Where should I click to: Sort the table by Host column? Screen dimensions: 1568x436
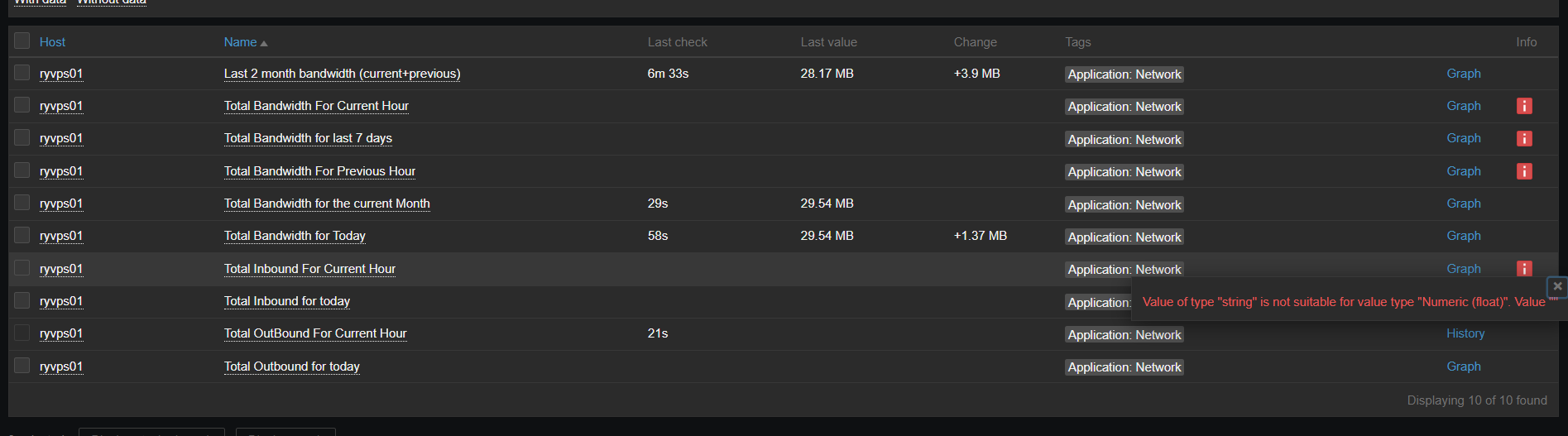[x=52, y=42]
